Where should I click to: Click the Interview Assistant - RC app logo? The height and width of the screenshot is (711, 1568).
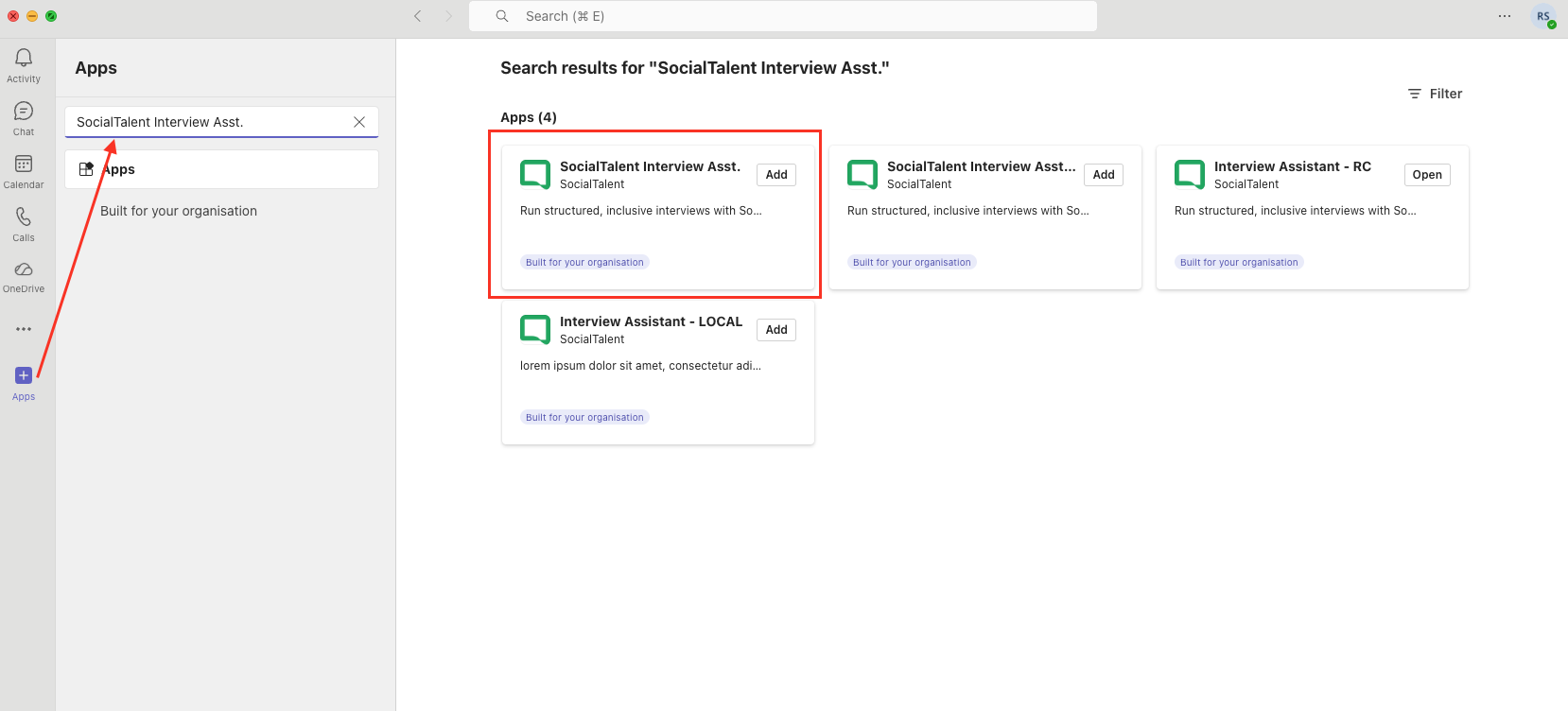point(1190,174)
